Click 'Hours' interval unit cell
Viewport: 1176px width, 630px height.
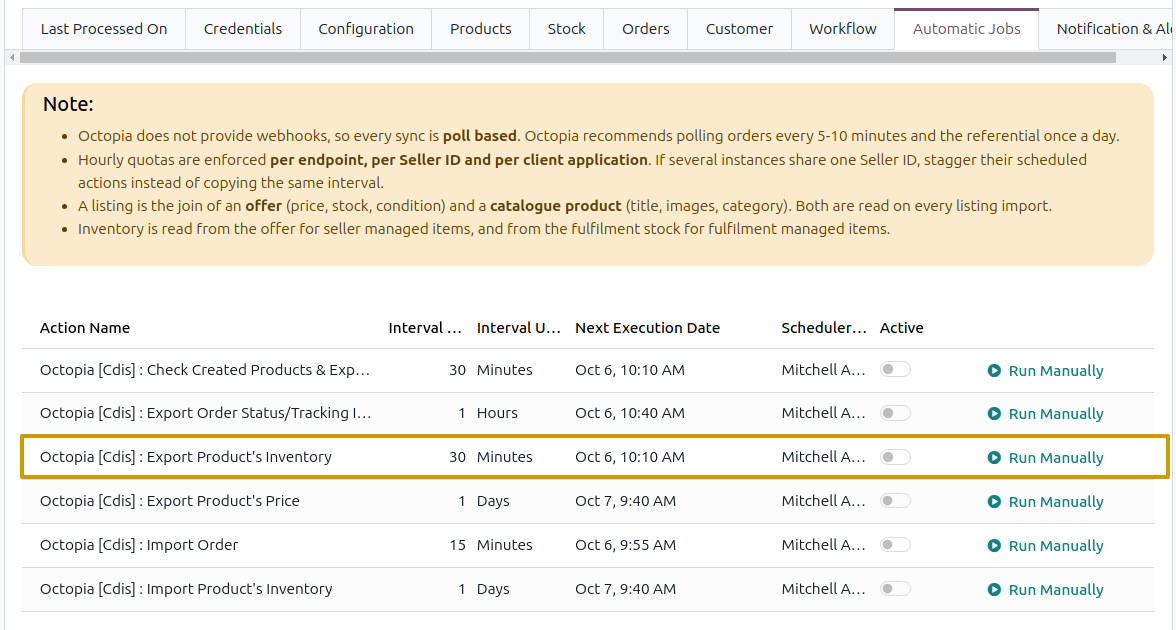coord(497,413)
